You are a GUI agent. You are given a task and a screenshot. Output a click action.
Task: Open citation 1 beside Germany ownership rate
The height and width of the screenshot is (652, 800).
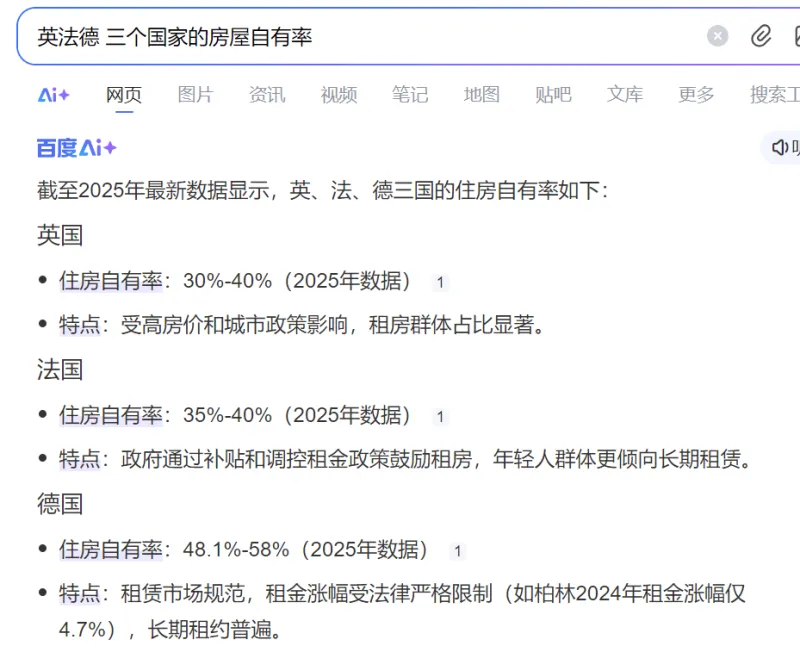457,551
